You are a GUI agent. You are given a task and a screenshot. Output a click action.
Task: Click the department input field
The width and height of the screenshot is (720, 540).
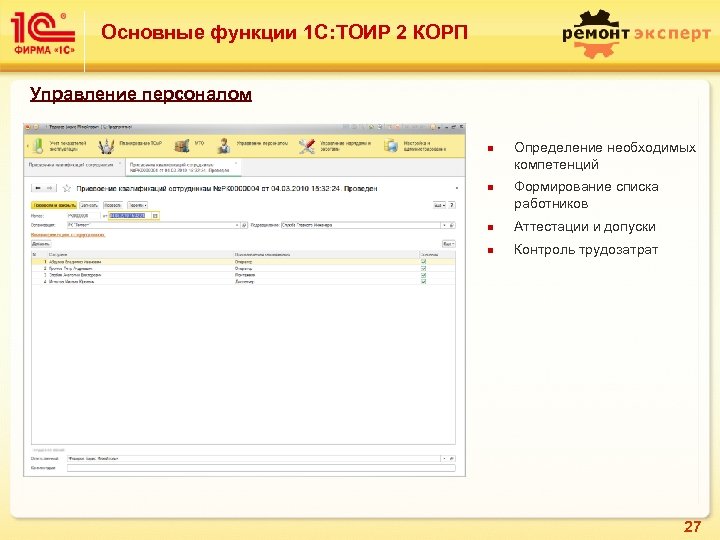361,225
